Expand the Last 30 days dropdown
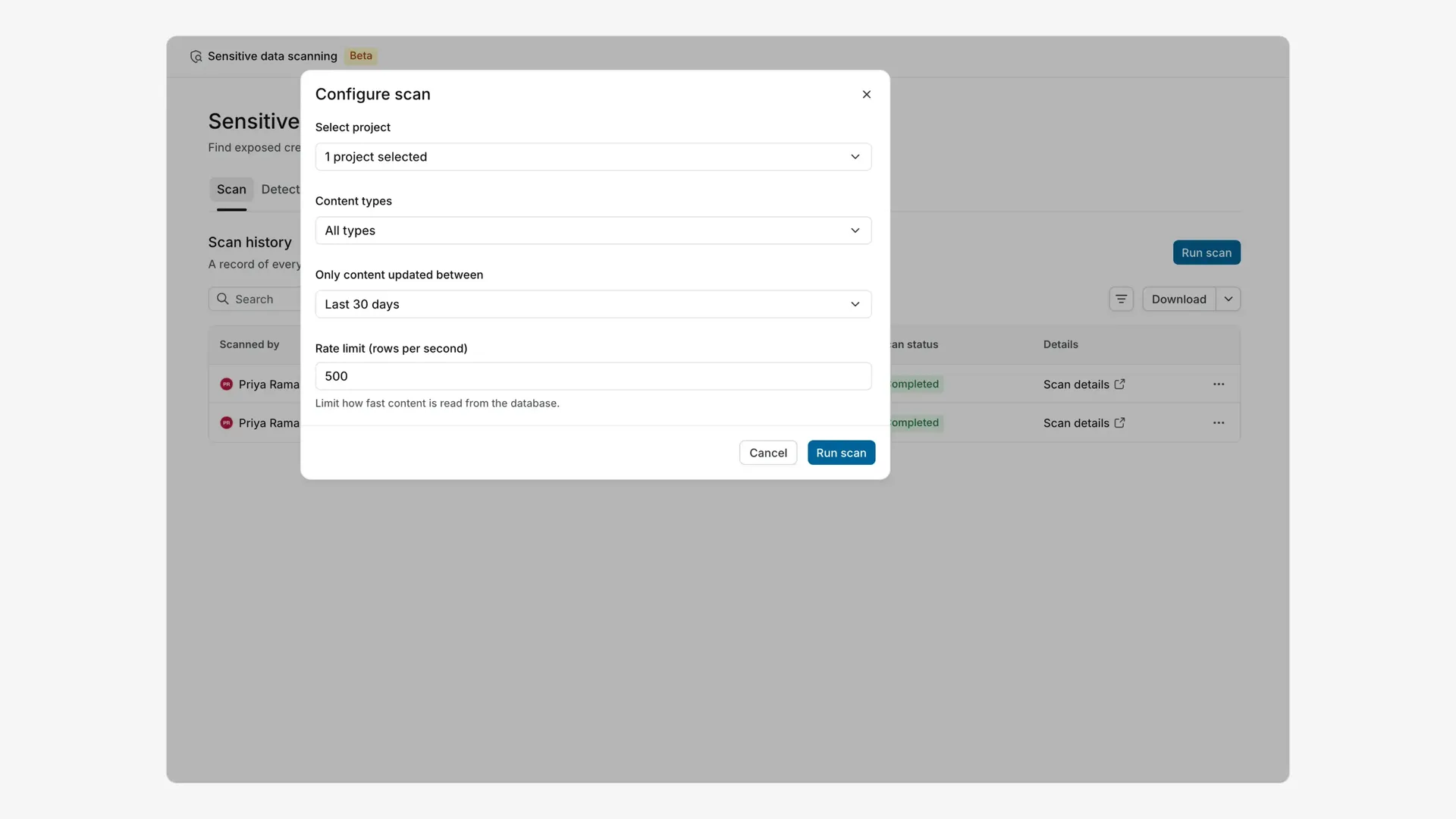This screenshot has height=819, width=1456. pyautogui.click(x=593, y=304)
